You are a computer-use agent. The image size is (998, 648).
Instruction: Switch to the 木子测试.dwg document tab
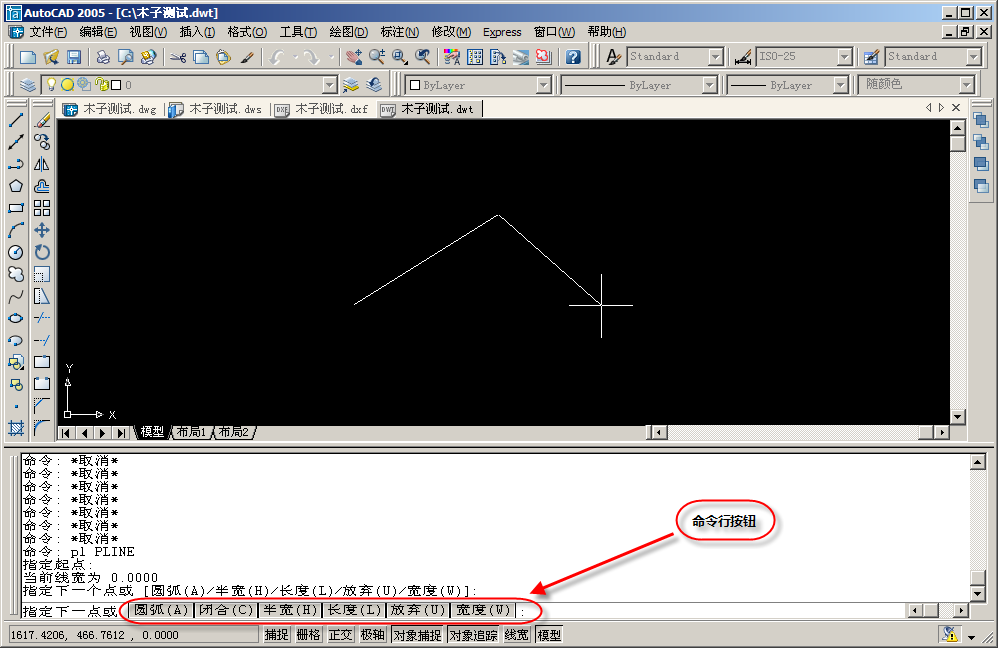tap(111, 109)
